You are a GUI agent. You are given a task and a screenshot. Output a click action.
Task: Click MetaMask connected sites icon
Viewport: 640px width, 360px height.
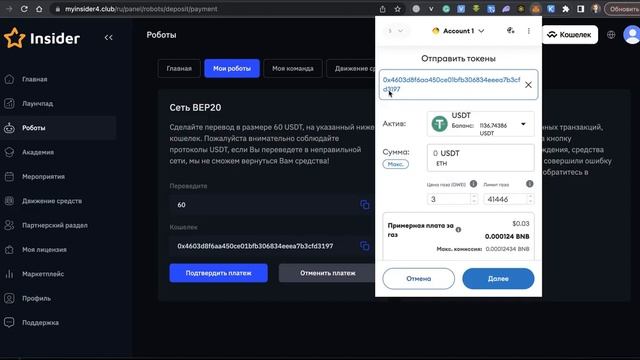510,31
